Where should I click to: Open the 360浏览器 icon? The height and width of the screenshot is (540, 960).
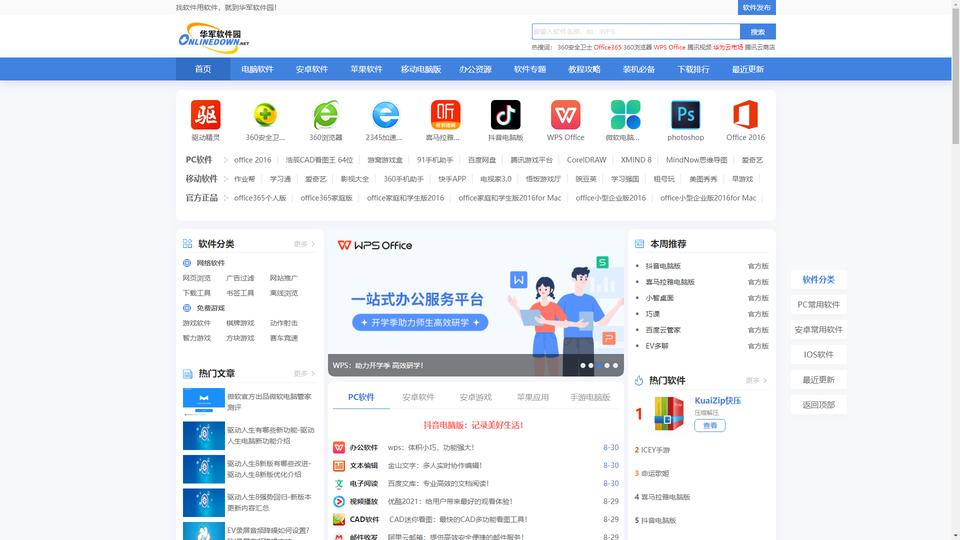325,114
